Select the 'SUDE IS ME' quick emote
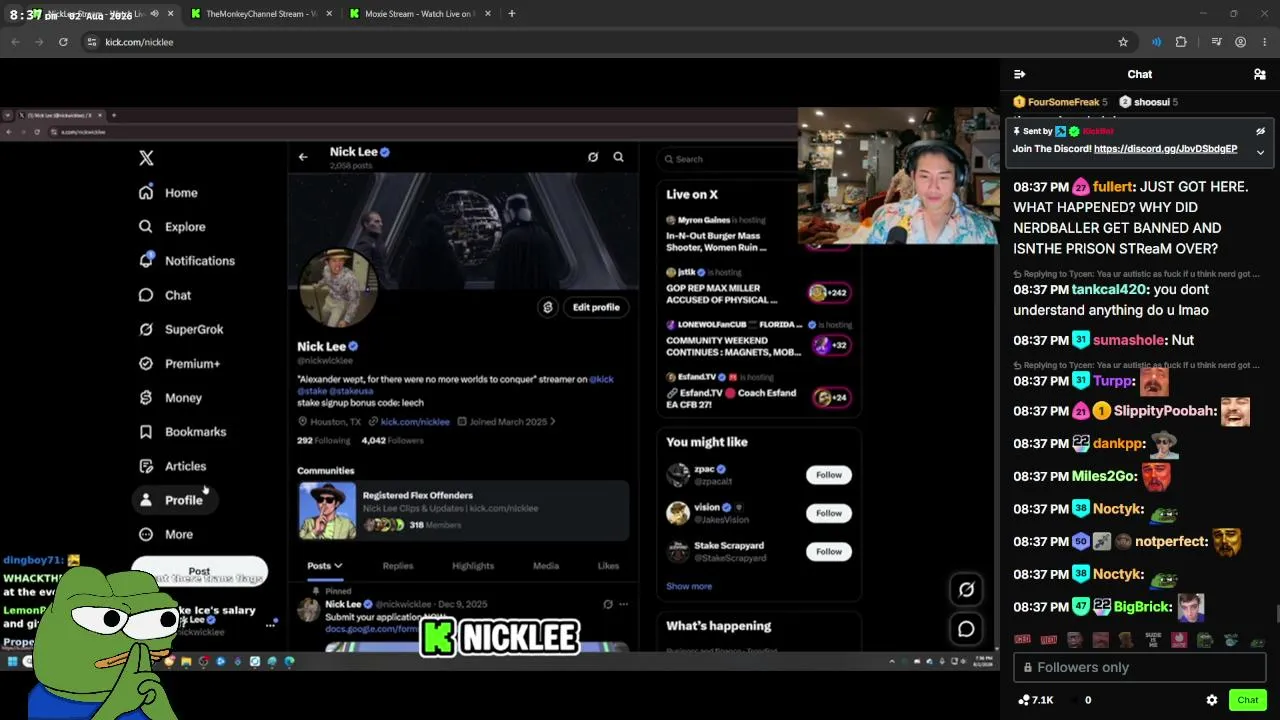The image size is (1280, 720). point(1152,640)
